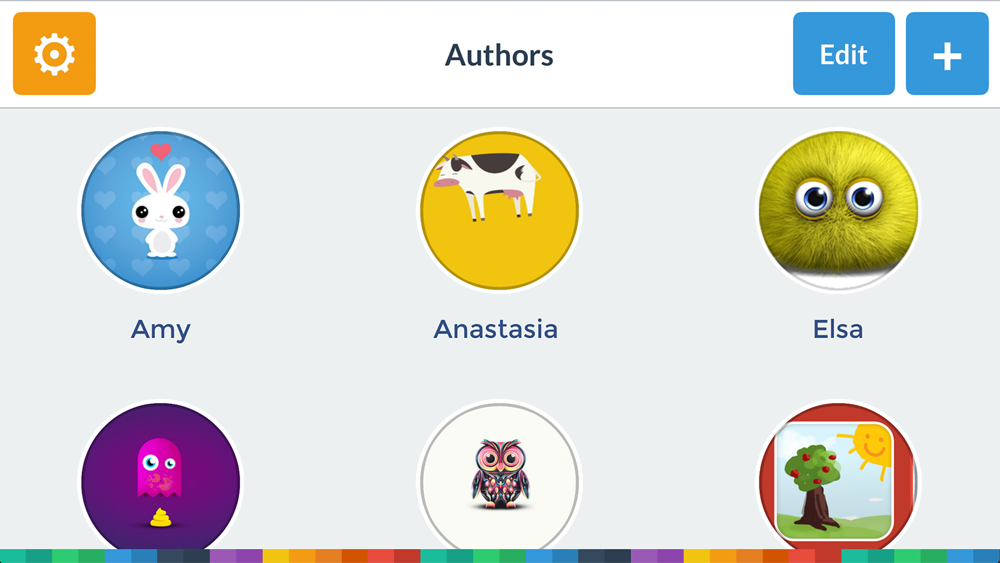Click the Elsa name label
The height and width of the screenshot is (563, 1000).
click(x=838, y=329)
